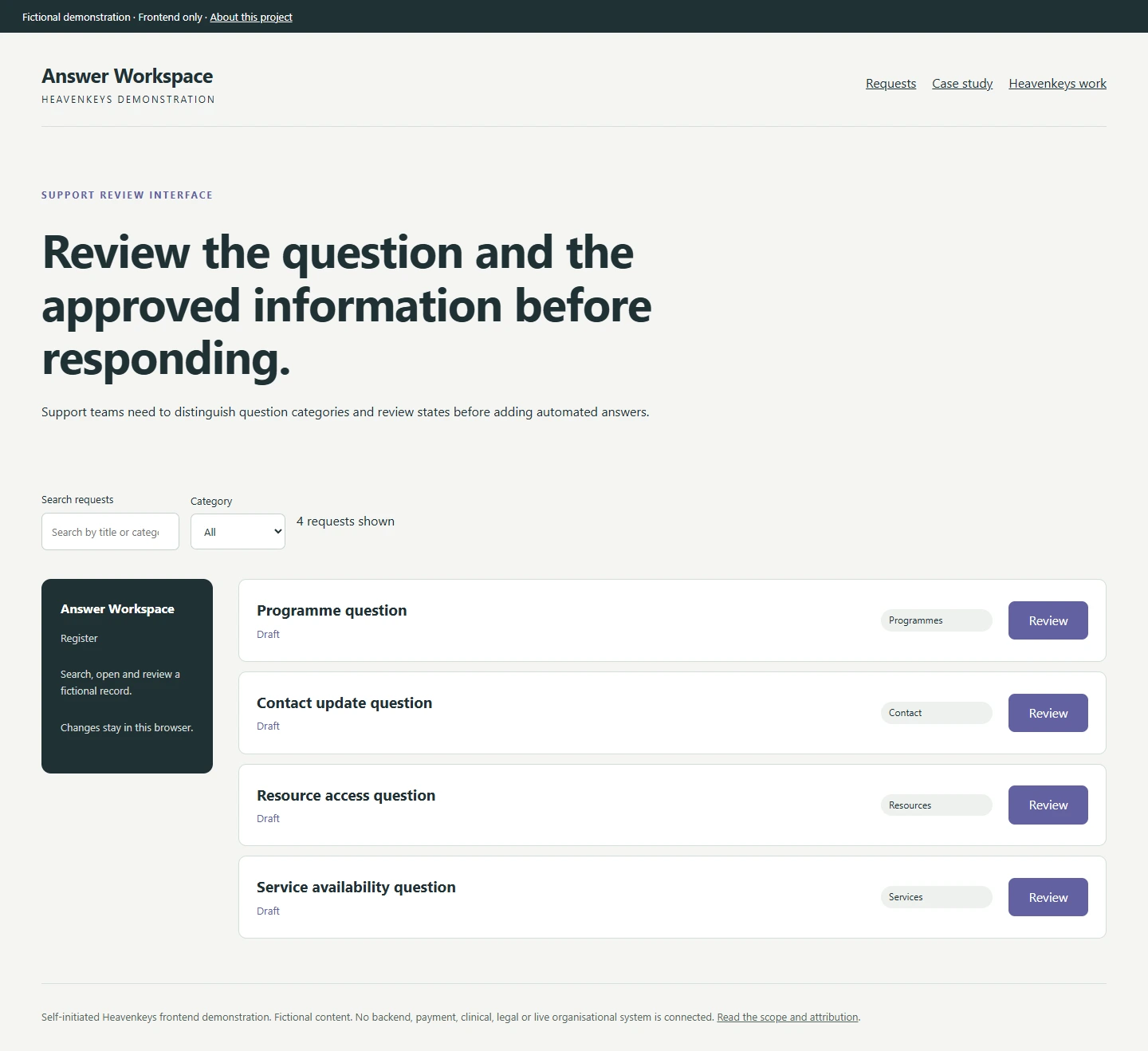Click the Resources category tag
1148x1051 pixels.
936,805
